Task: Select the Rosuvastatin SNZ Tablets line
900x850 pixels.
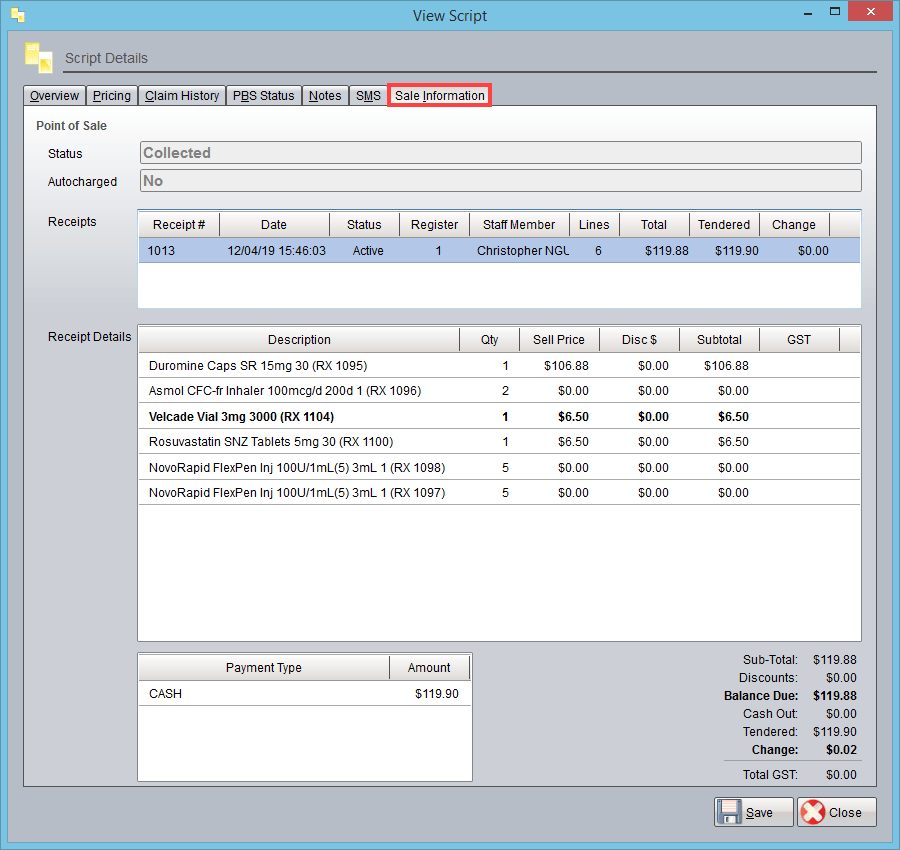Action: tap(300, 441)
